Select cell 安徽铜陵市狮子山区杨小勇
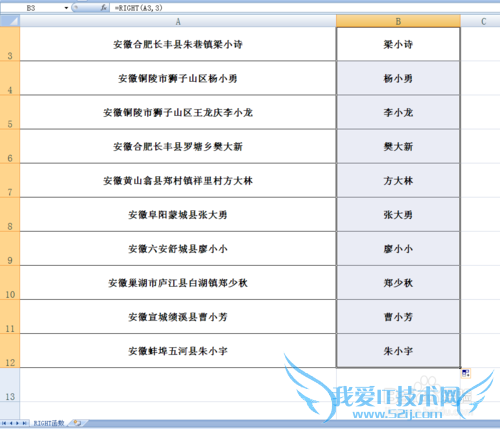Screen dimensions: 500x429 pyautogui.click(x=178, y=78)
